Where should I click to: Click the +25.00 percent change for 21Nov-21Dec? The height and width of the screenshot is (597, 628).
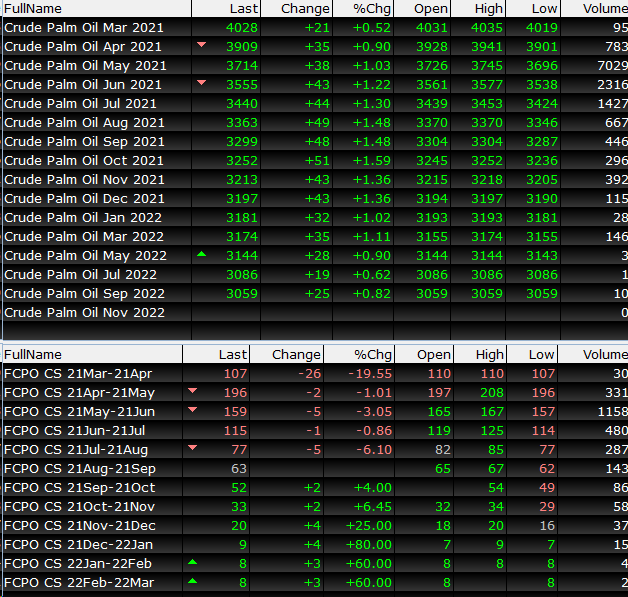tap(368, 526)
